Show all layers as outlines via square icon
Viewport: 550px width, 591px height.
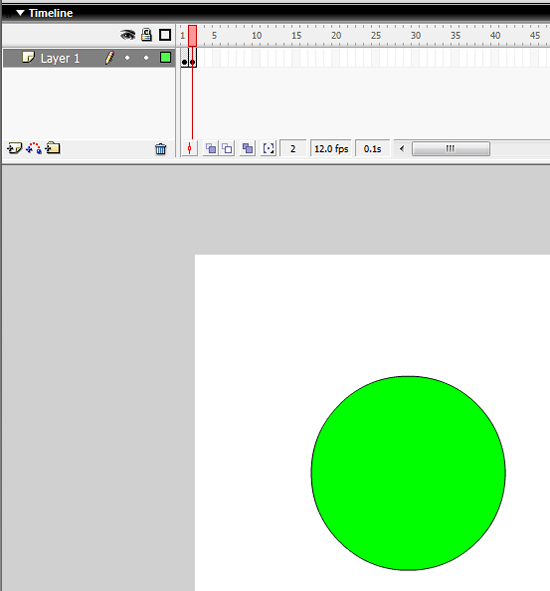165,35
